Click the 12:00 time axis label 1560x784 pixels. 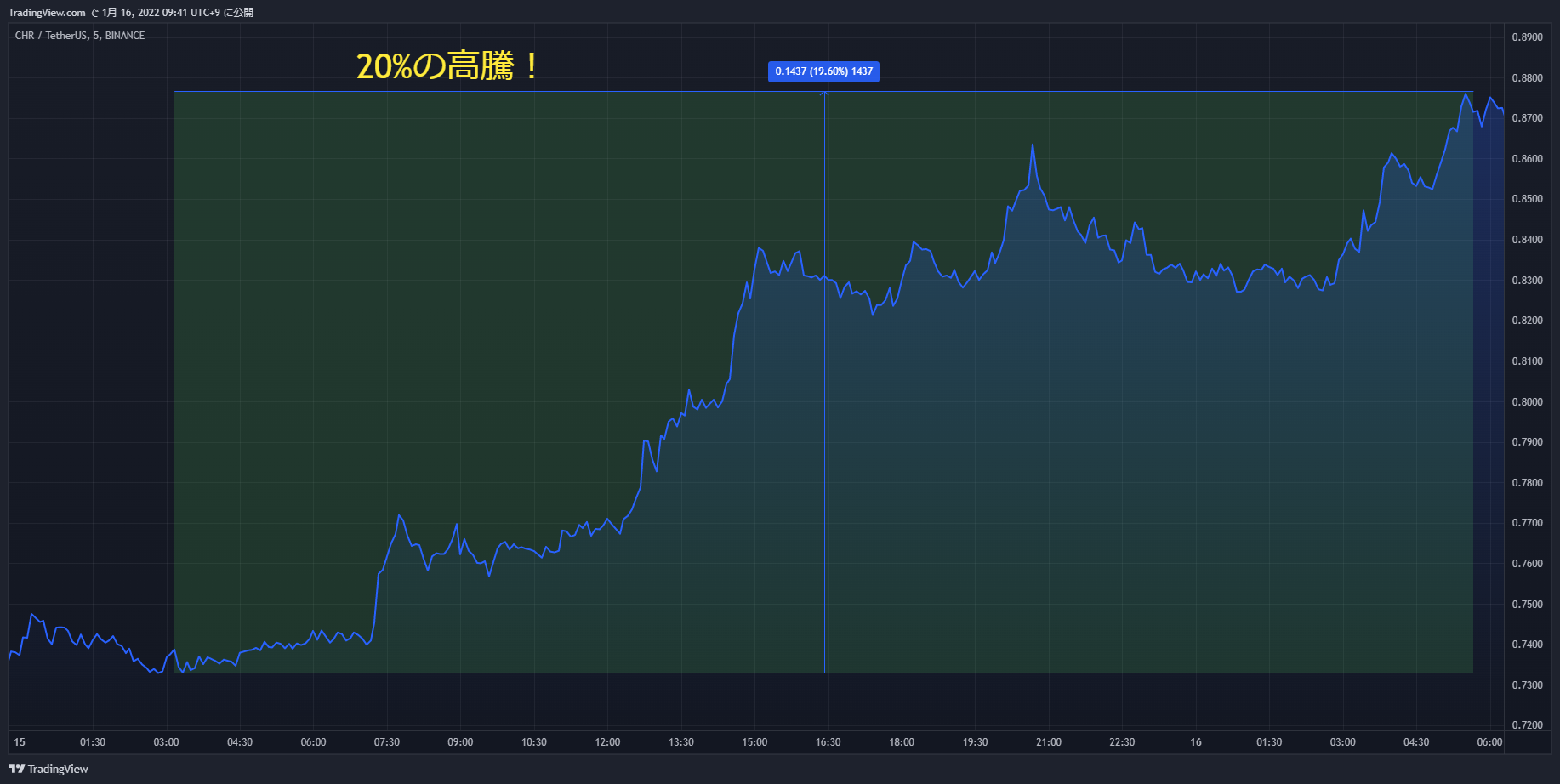click(607, 742)
